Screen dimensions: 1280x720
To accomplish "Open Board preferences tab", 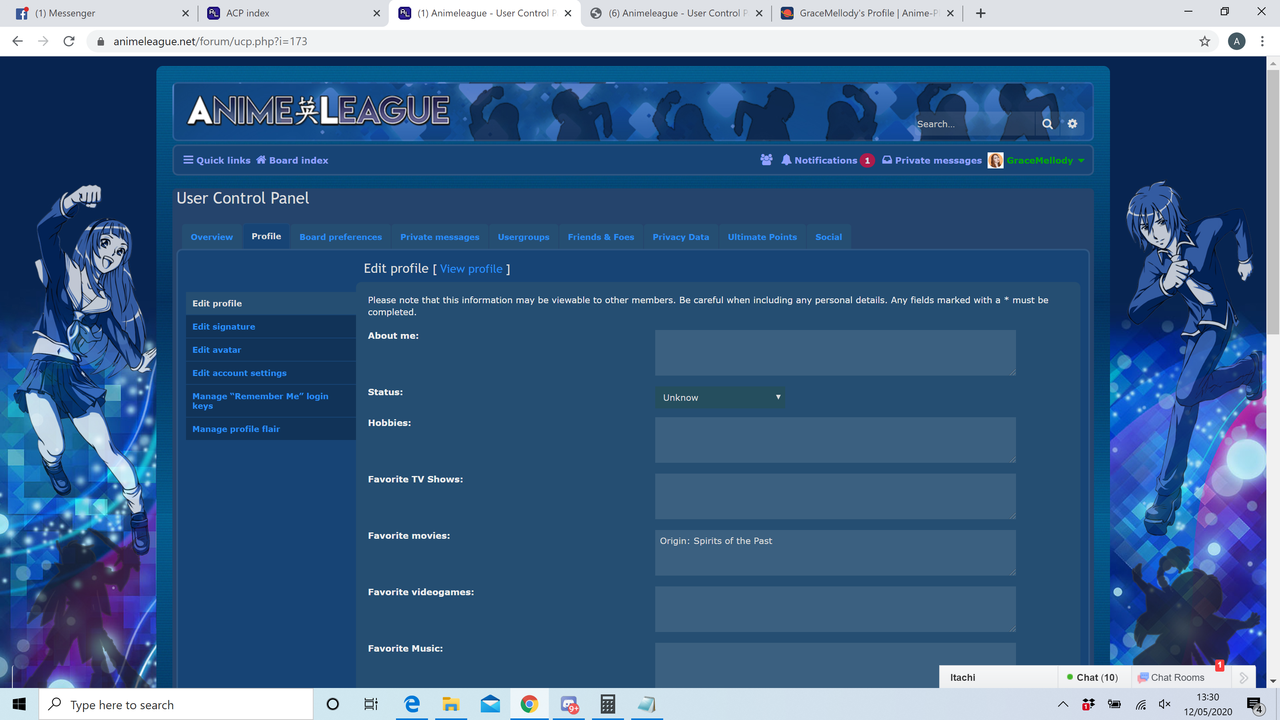I will (341, 237).
